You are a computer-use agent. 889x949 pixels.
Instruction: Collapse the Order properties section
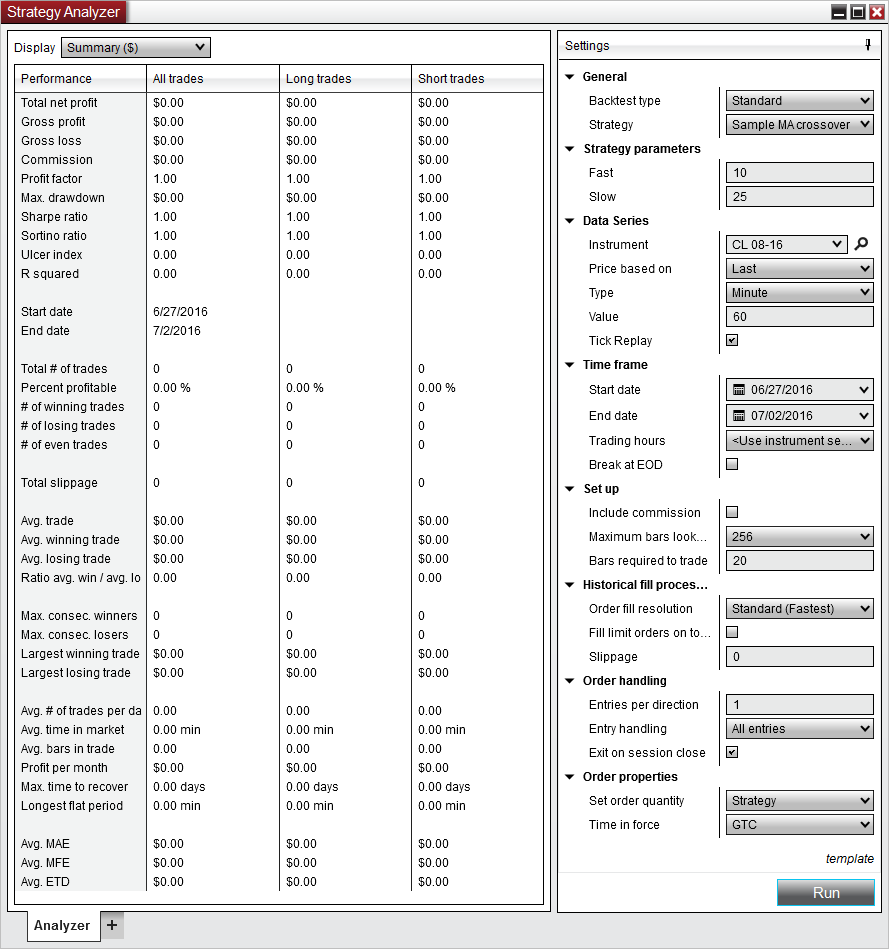pos(569,777)
